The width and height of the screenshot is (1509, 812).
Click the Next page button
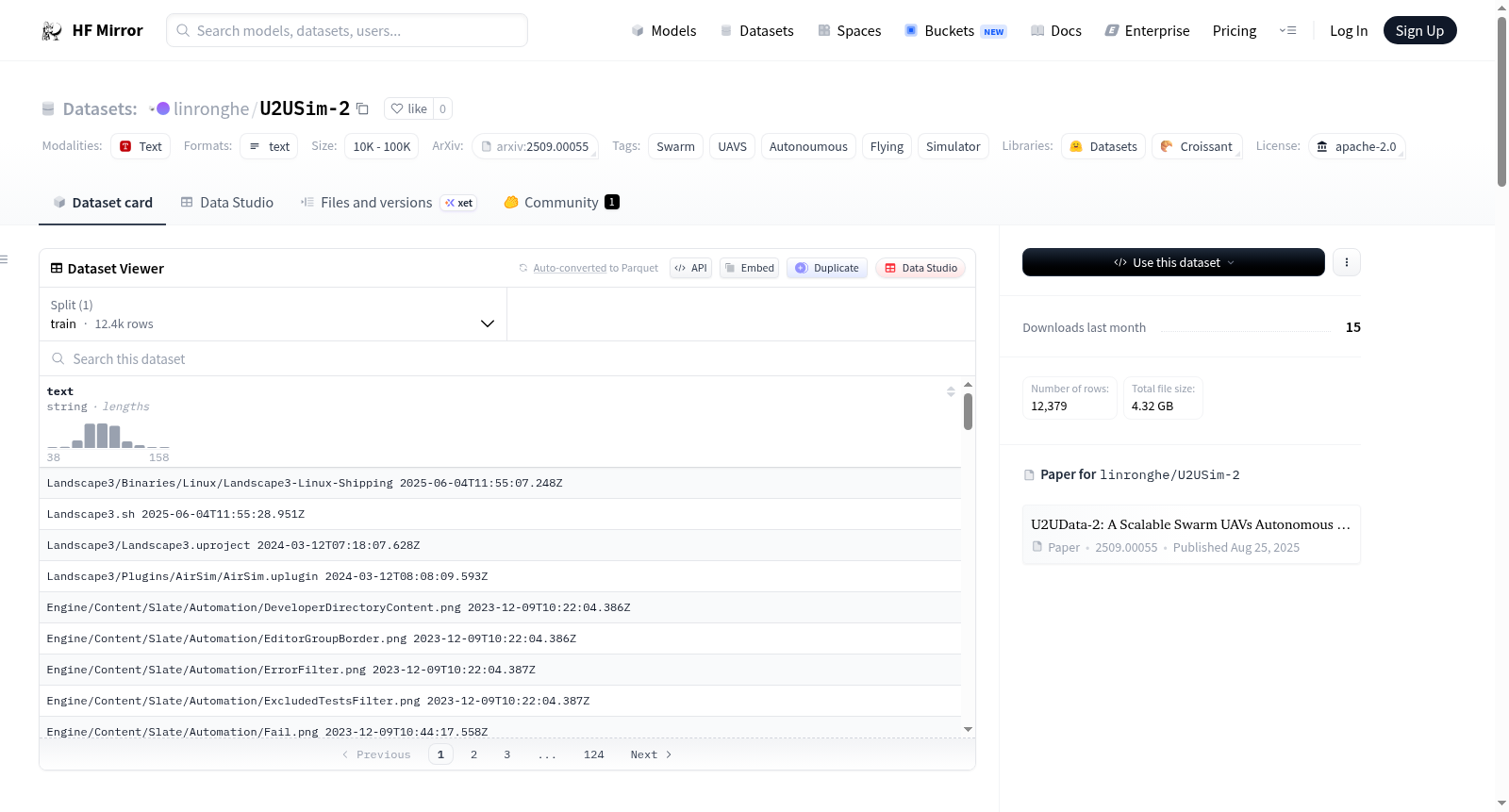click(x=651, y=754)
